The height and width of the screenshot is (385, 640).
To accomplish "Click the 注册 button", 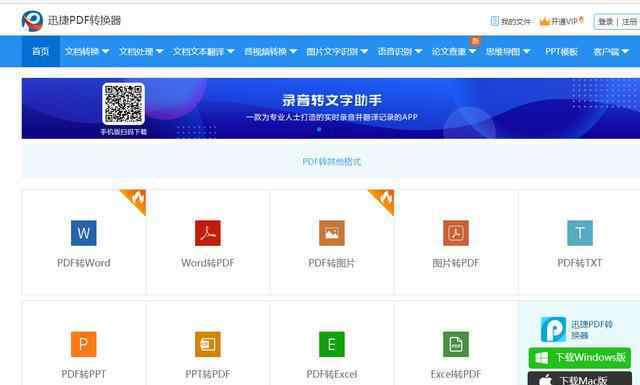I will click(630, 22).
